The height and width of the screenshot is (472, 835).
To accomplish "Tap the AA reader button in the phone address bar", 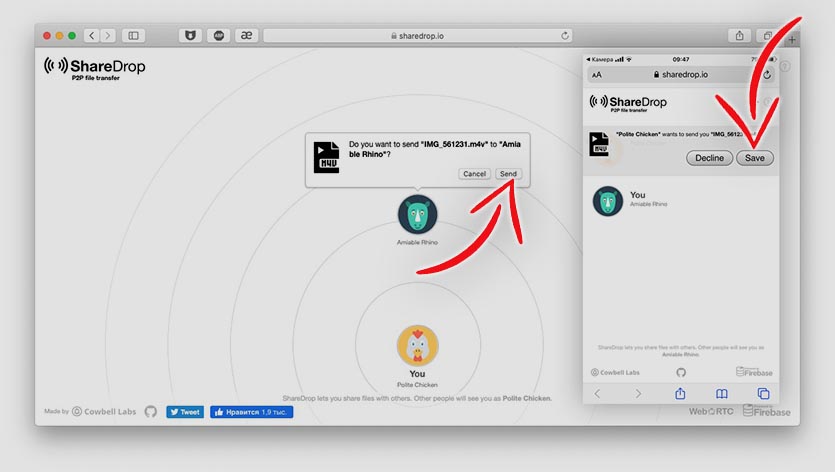I will (x=597, y=75).
